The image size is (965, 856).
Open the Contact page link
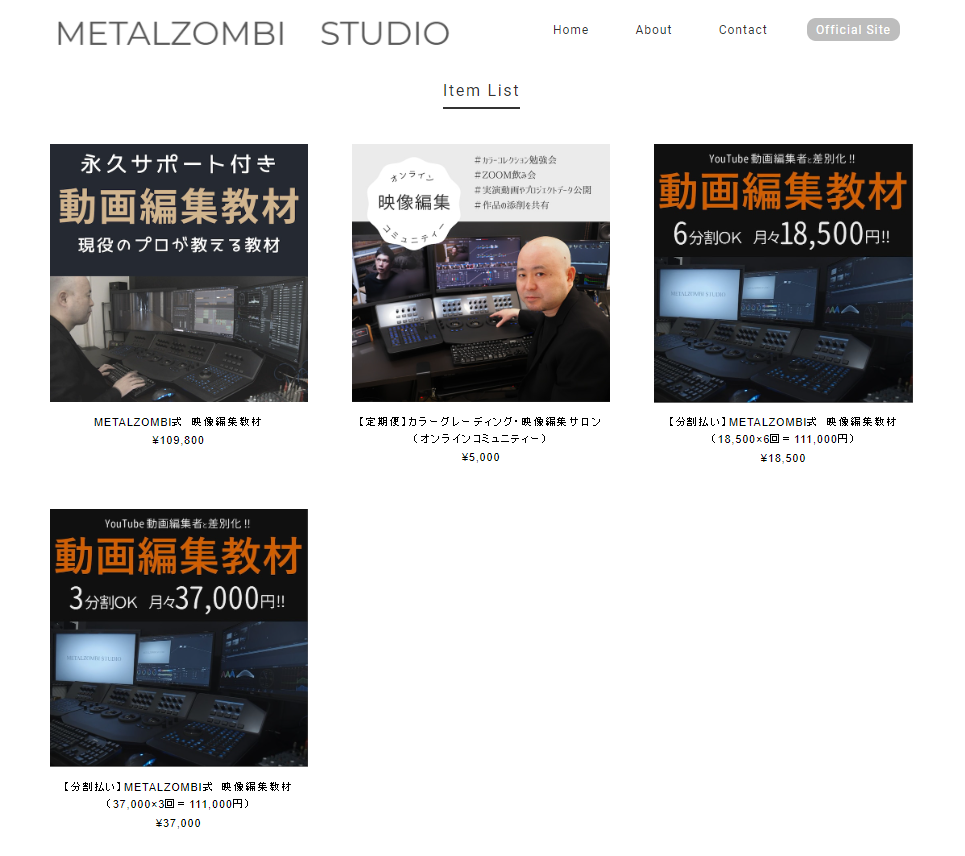point(743,30)
